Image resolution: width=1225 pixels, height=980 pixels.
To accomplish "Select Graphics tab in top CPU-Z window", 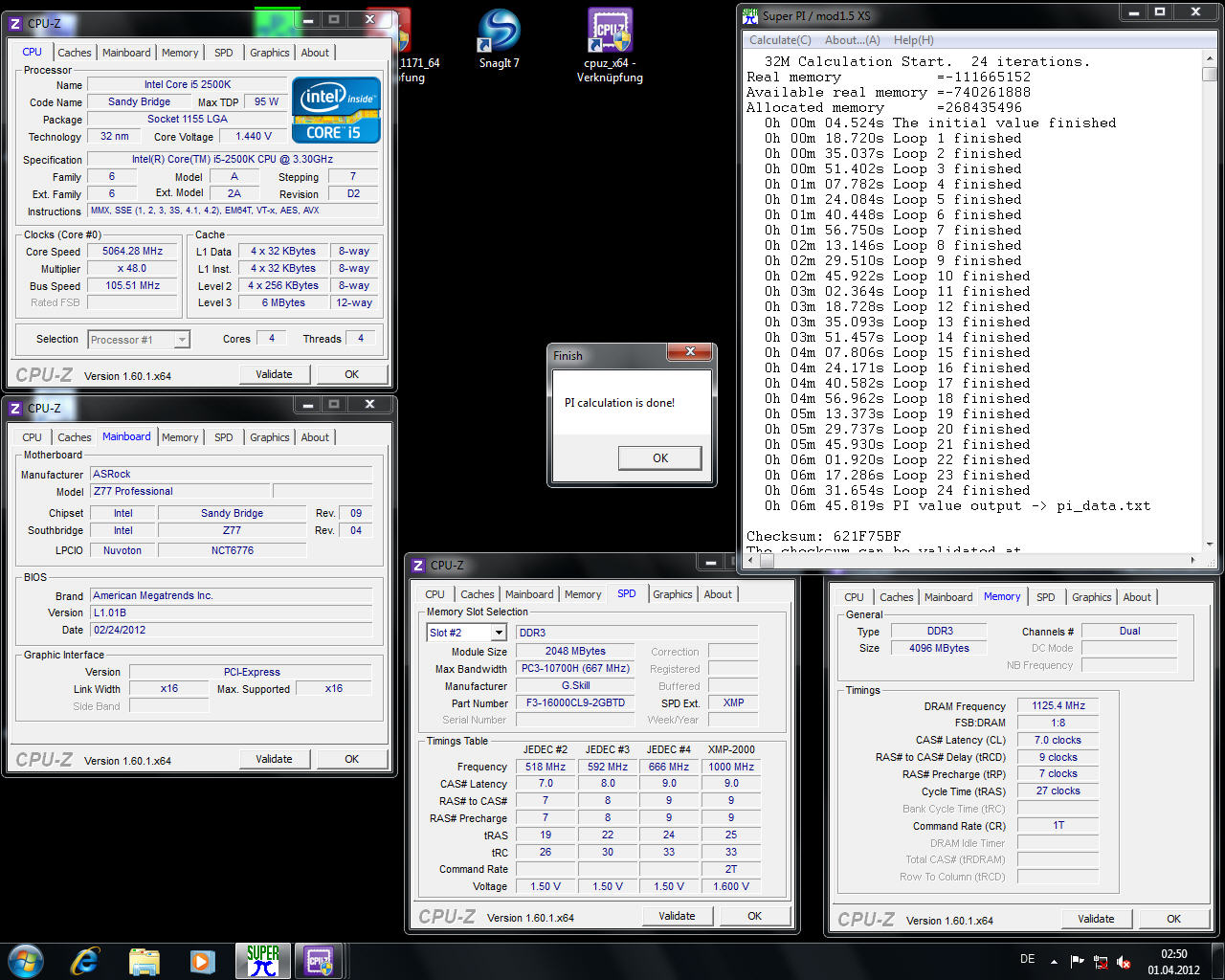I will pyautogui.click(x=270, y=53).
